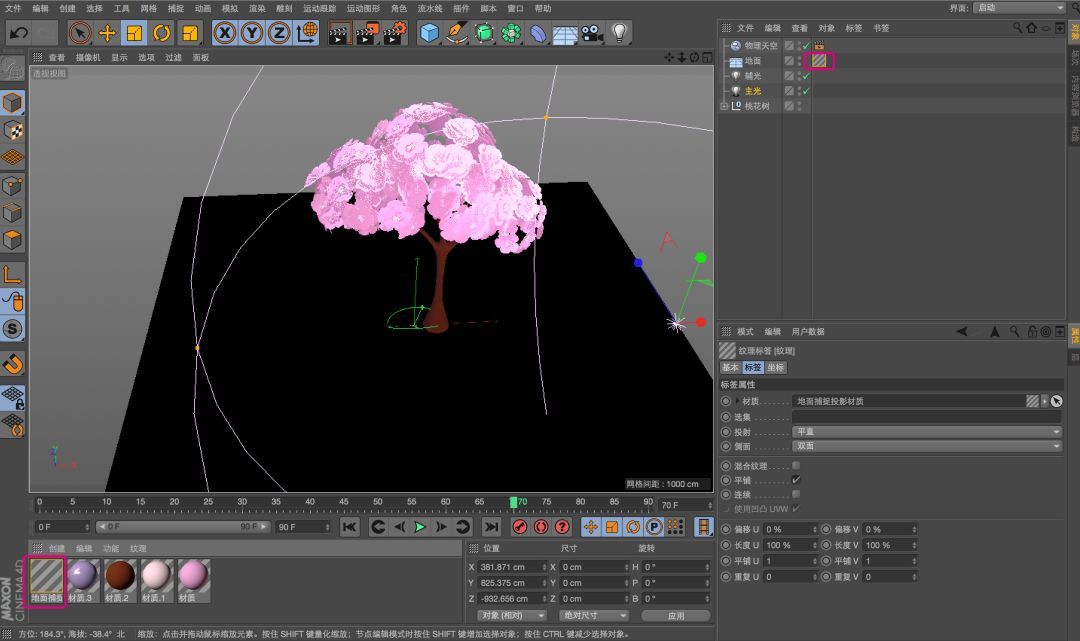Toggle the X axis lock

(x=225, y=33)
